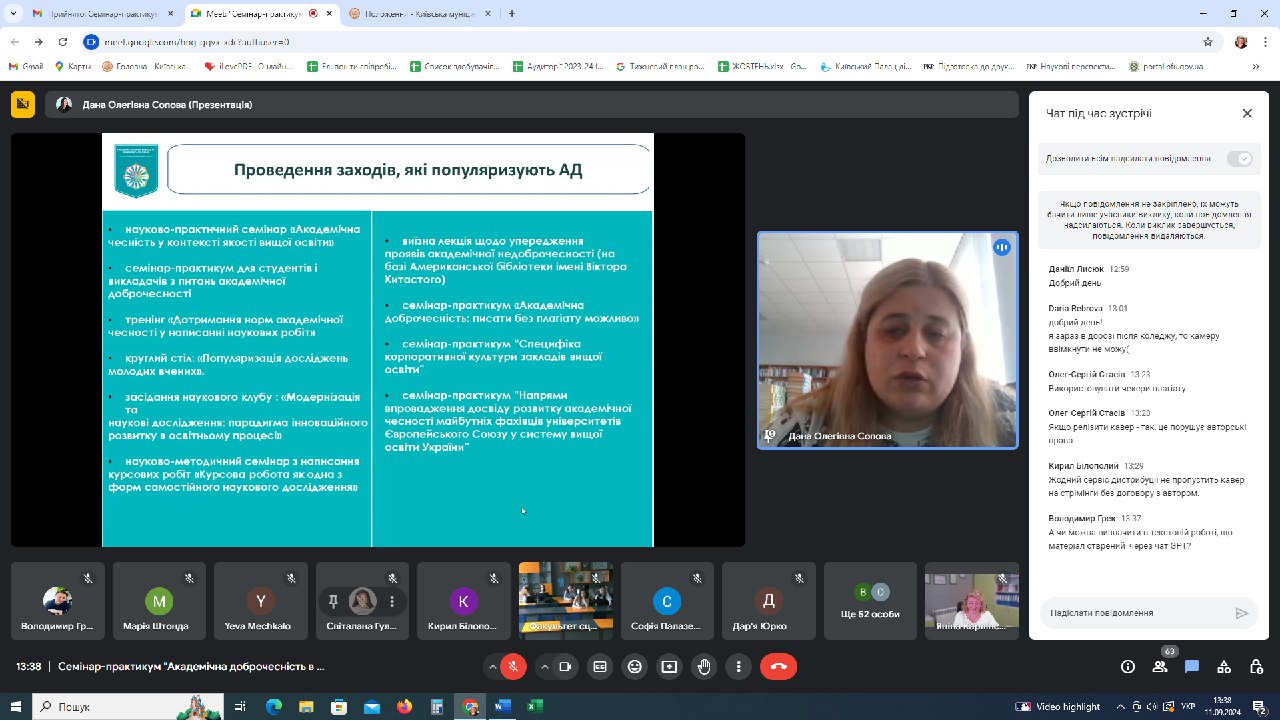This screenshot has width=1280, height=720.
Task: Open Microsoft Word from the taskbar
Action: pos(502,706)
